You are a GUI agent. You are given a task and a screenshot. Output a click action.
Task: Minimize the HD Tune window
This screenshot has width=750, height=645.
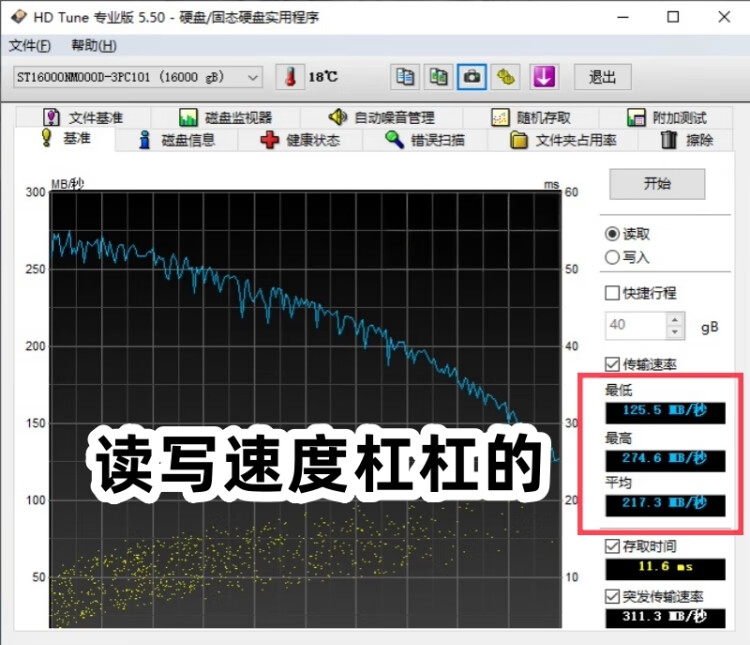coord(623,17)
